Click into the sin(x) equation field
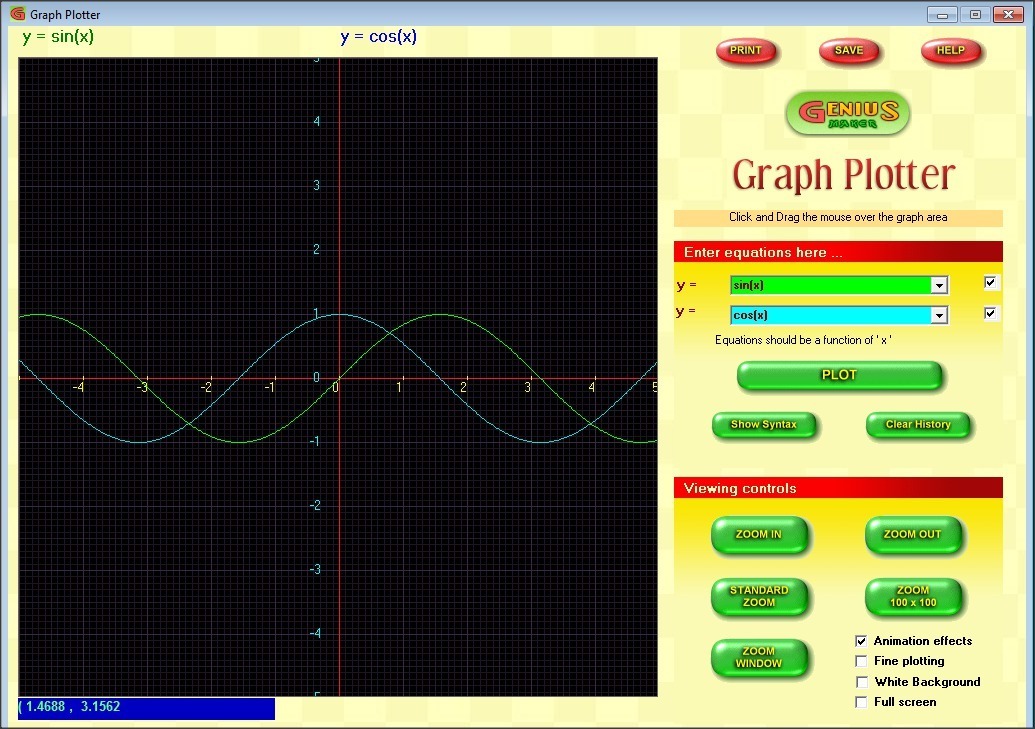The height and width of the screenshot is (729, 1035). pos(830,285)
